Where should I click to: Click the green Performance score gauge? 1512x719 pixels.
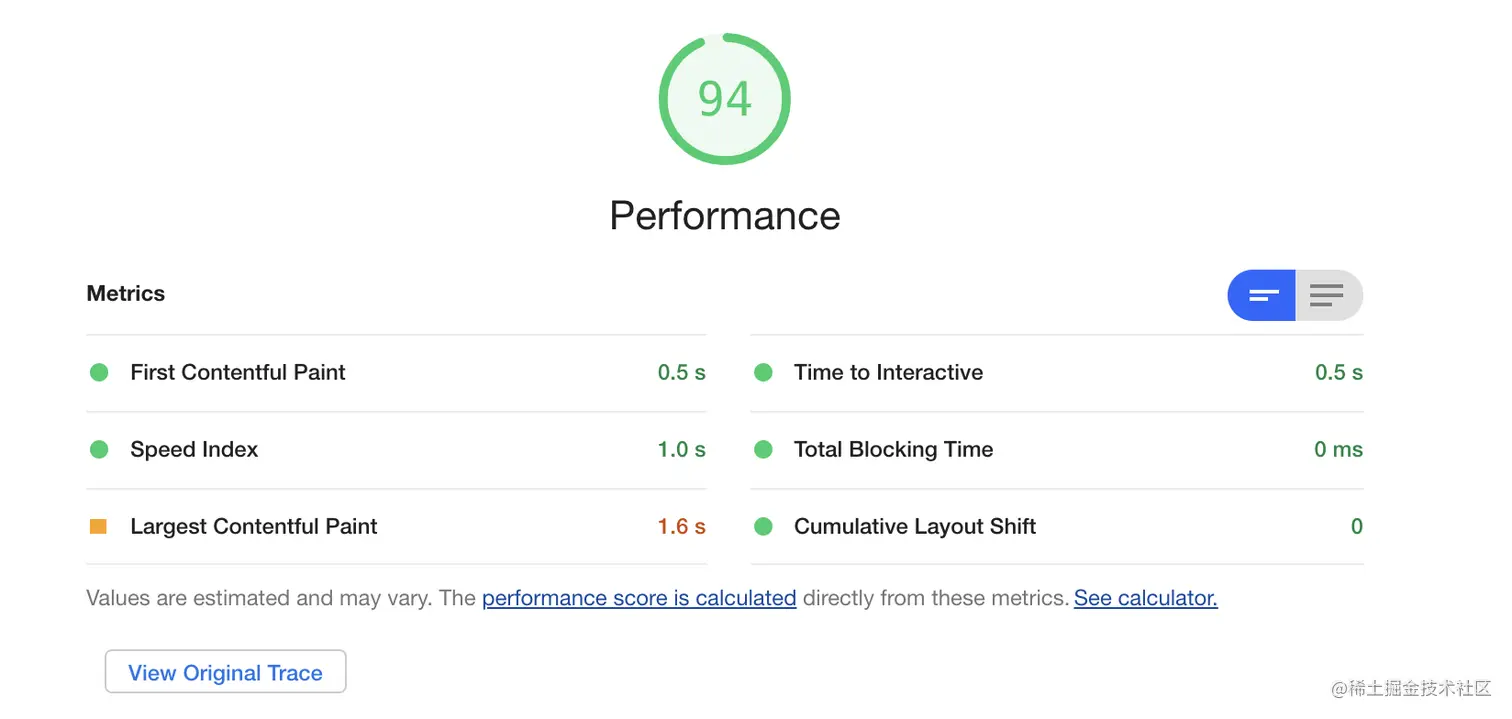click(x=725, y=99)
